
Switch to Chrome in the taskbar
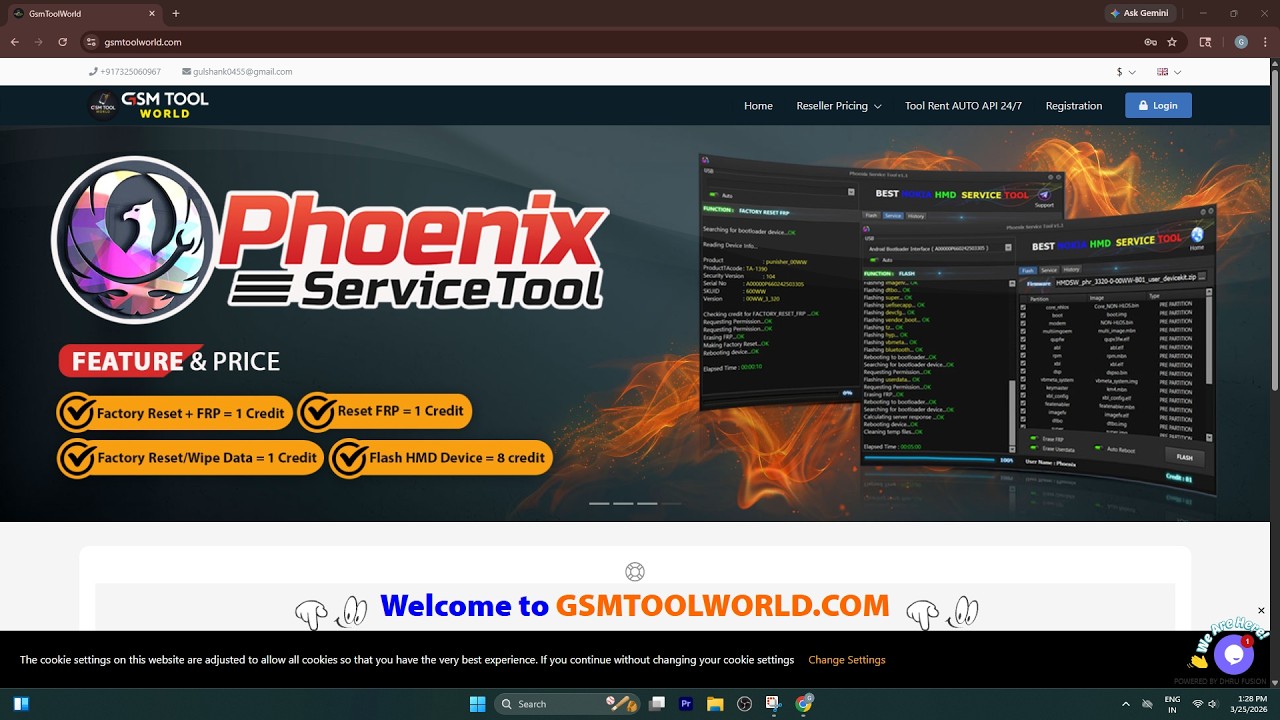coord(803,704)
